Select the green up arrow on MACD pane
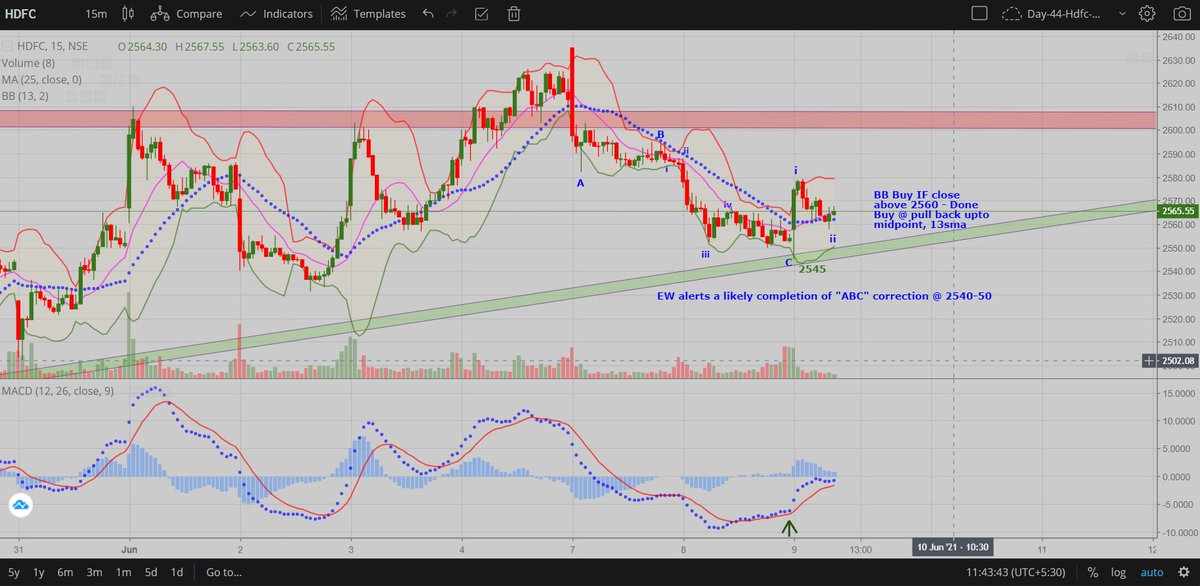Screen dimensions: 1200x586 [790, 528]
